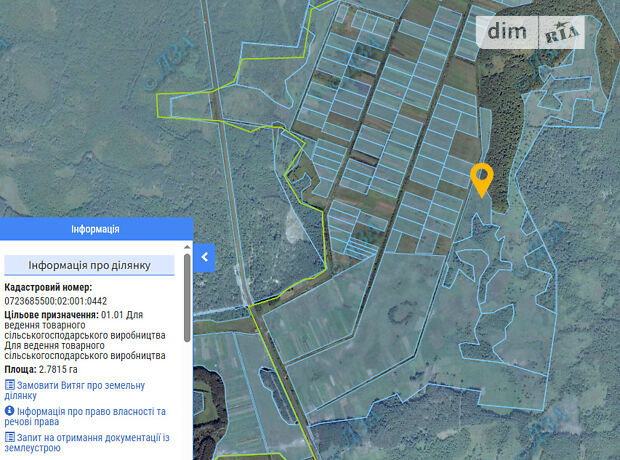Click the Кадастровий номер label
Screen dimensions: 620x460
coord(48,287)
